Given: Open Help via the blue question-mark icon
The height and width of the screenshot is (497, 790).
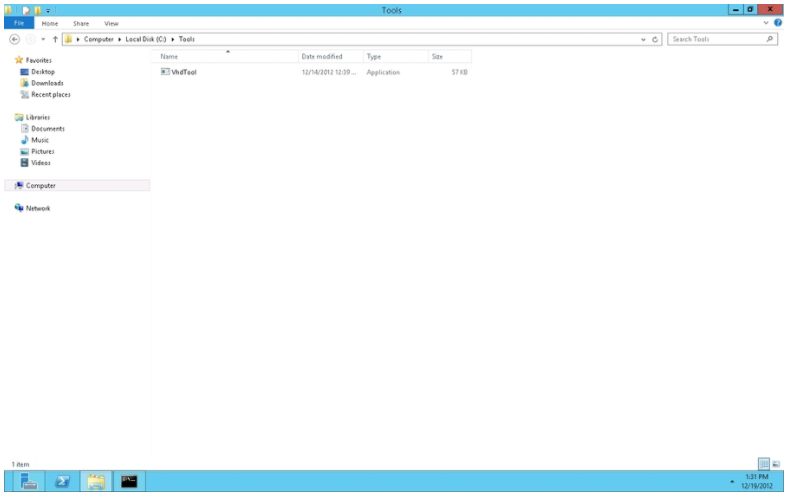Looking at the screenshot, I should pyautogui.click(x=778, y=23).
